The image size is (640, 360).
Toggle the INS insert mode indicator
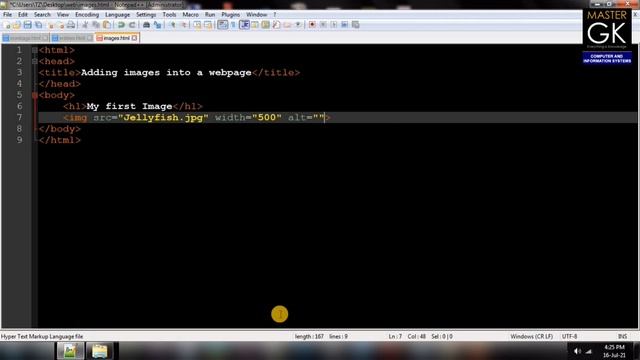point(622,337)
